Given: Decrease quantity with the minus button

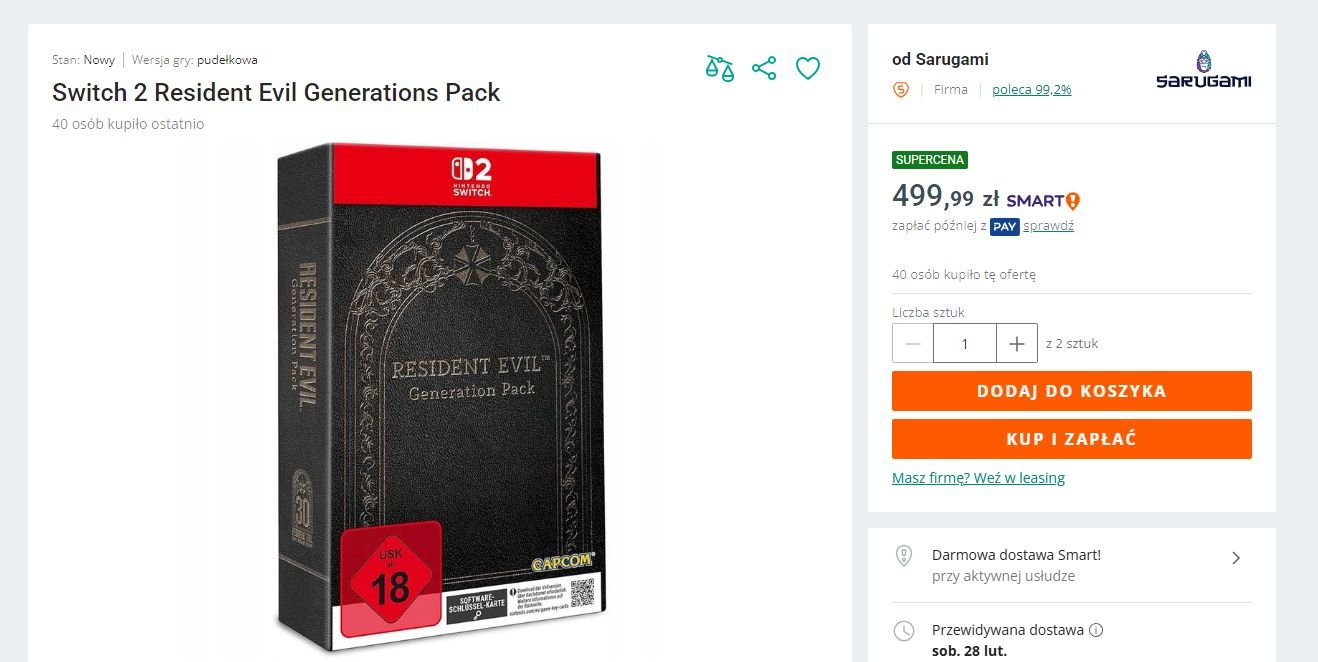Looking at the screenshot, I should [913, 344].
